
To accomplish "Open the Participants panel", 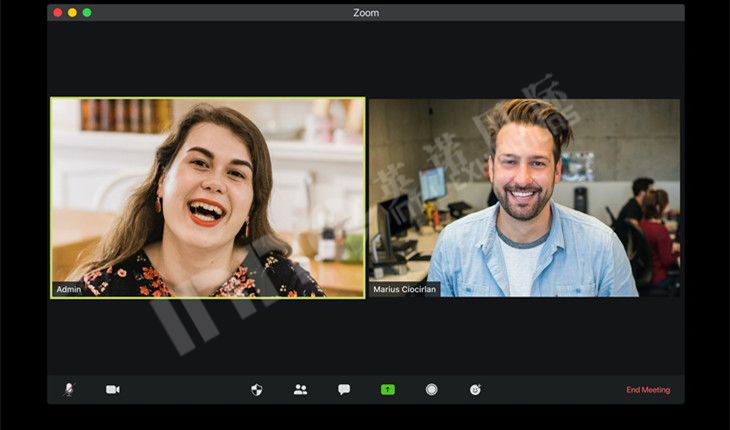I will [300, 389].
